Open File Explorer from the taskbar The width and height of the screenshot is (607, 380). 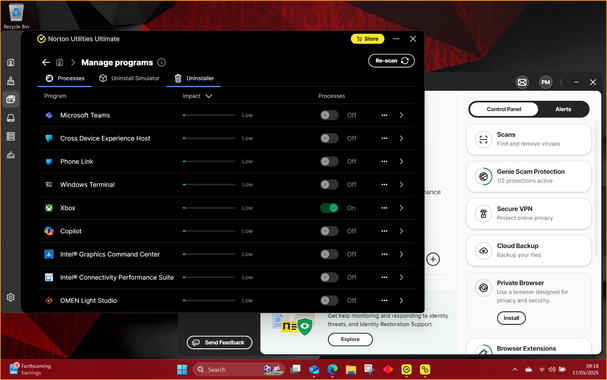tap(351, 370)
